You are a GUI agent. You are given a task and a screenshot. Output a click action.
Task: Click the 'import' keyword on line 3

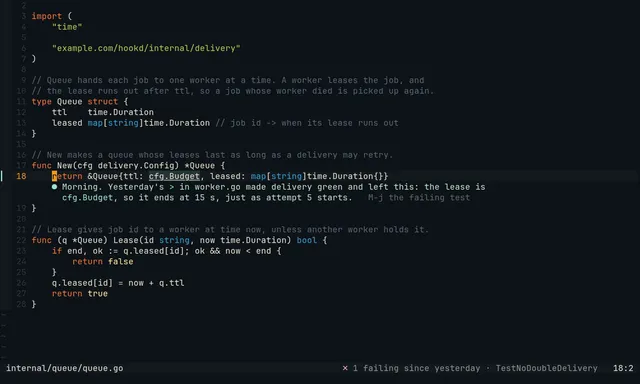tap(47, 16)
